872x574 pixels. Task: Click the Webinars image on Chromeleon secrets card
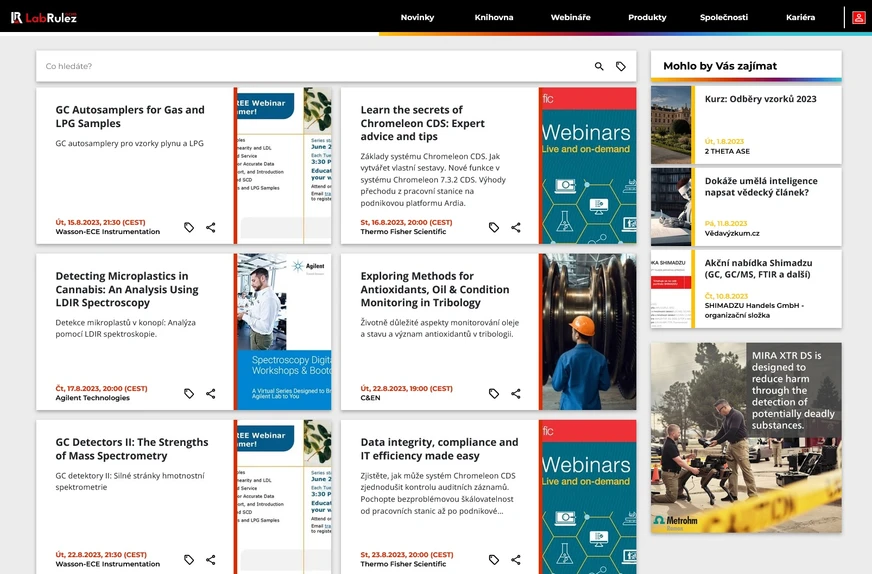point(589,166)
